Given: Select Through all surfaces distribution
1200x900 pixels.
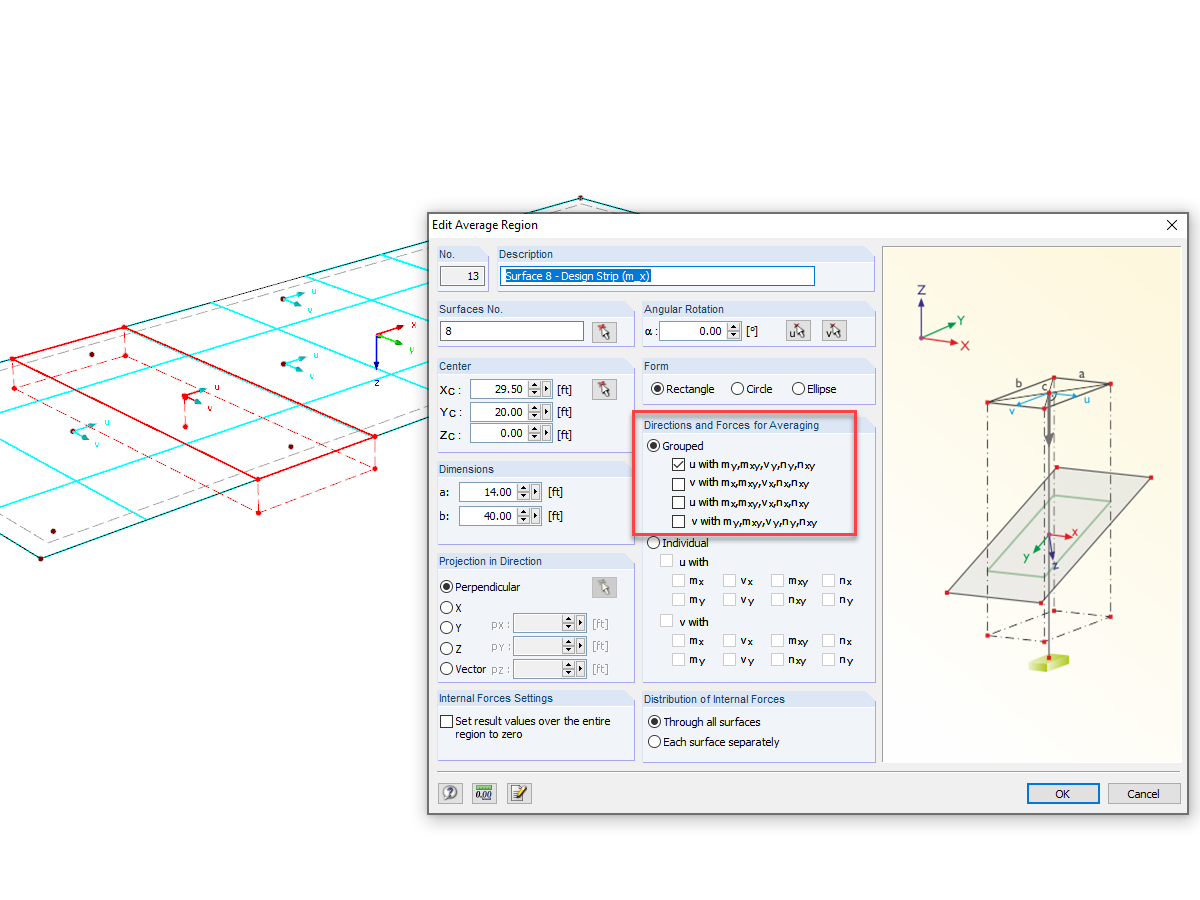Looking at the screenshot, I should pyautogui.click(x=654, y=722).
